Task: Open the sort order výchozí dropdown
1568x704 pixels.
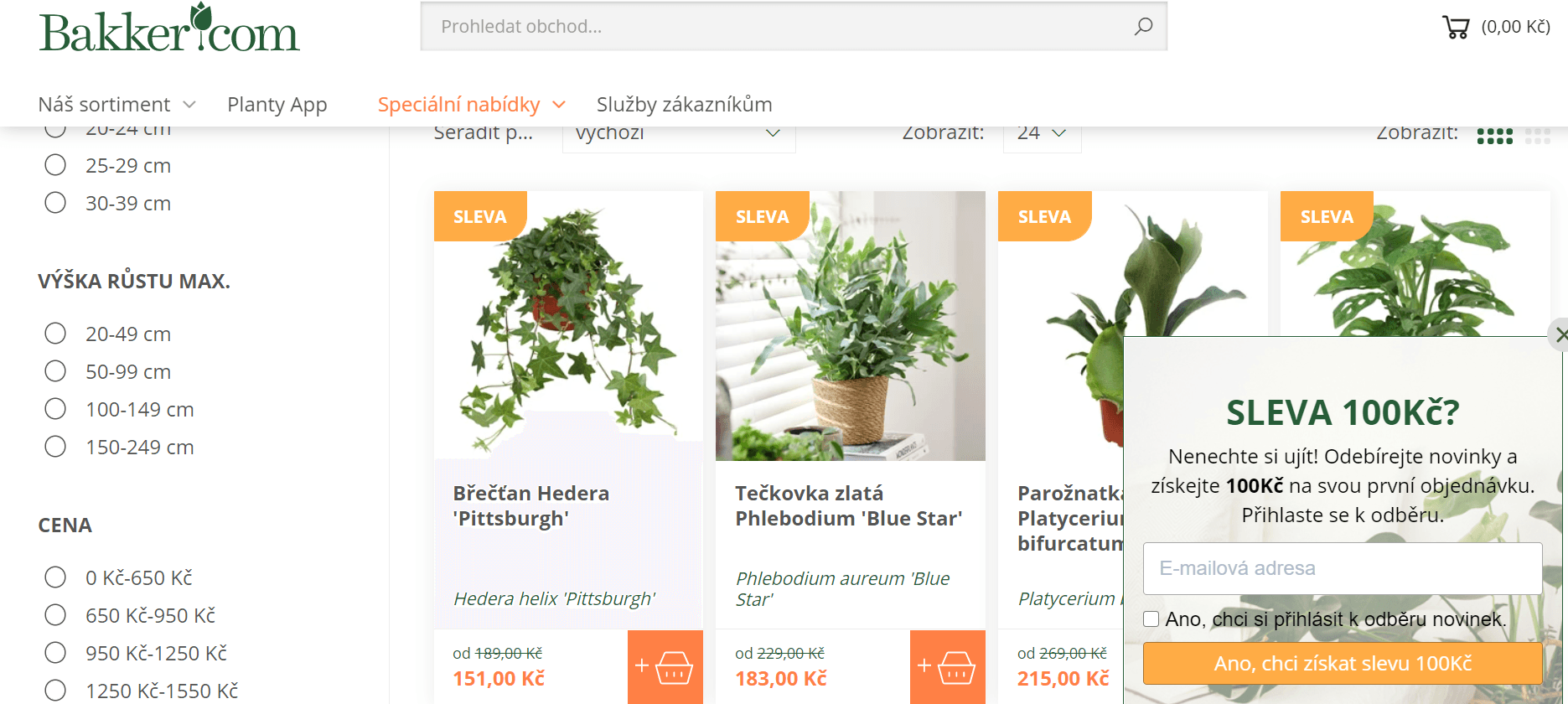Action: (x=679, y=134)
